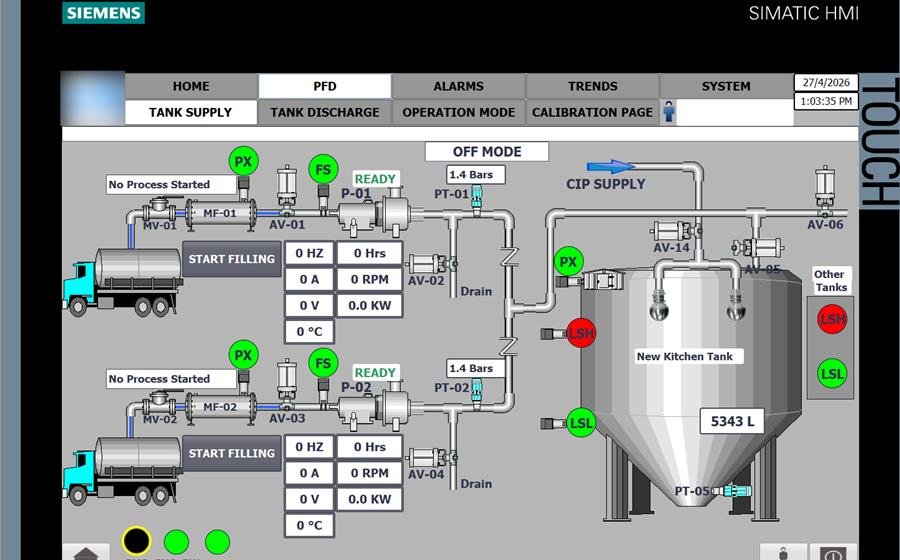Click the tanker truck connected to MV-02
Viewport: 900px width, 560px height.
tap(122, 471)
